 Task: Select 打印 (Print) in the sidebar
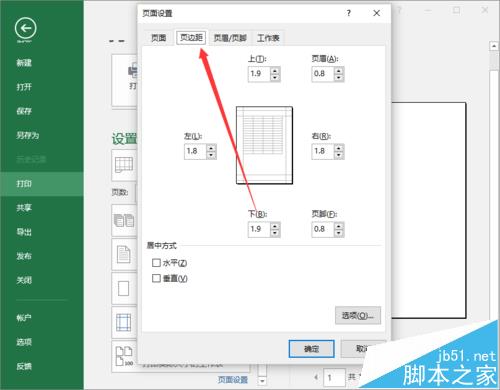click(x=42, y=184)
